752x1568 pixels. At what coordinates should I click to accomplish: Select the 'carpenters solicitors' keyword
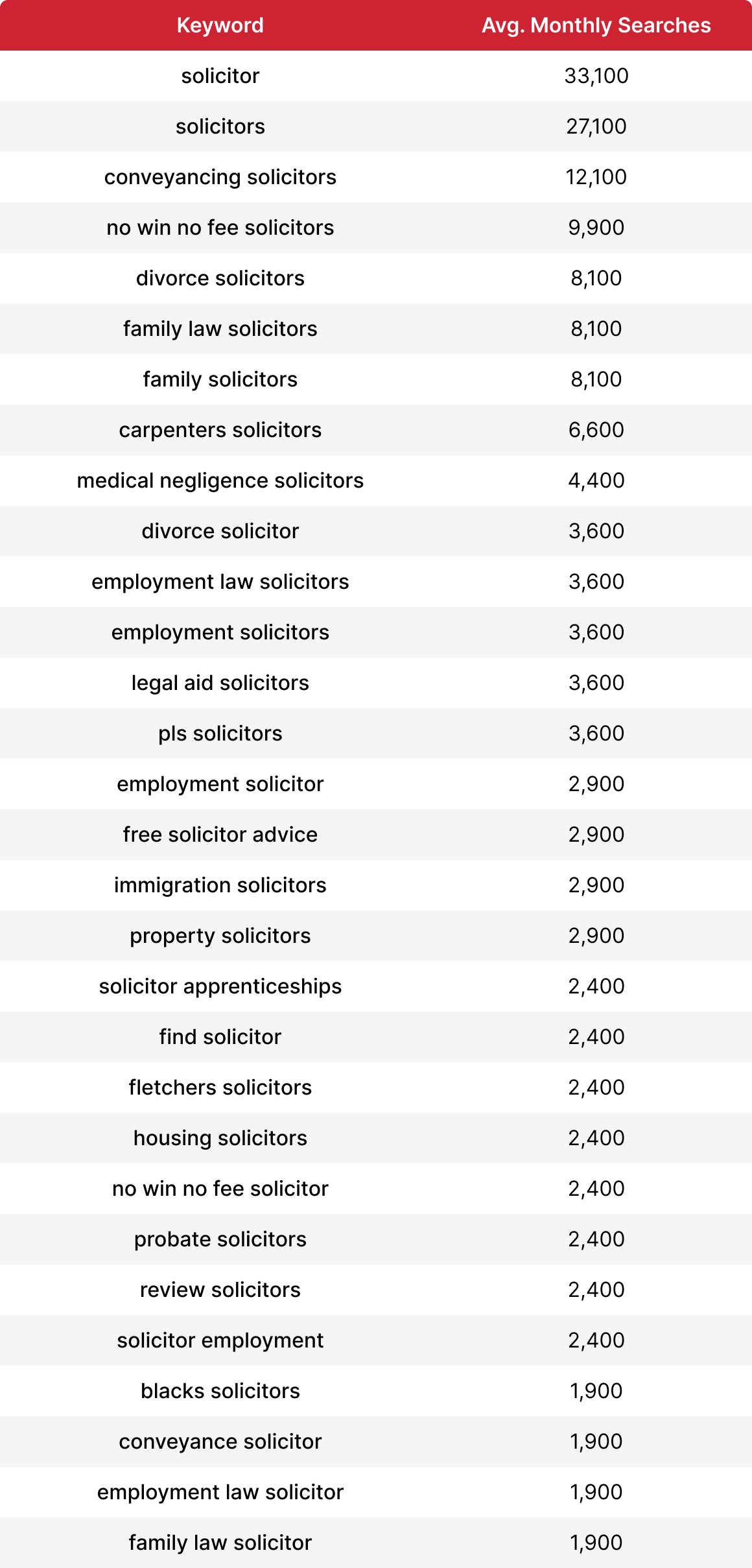tap(220, 430)
